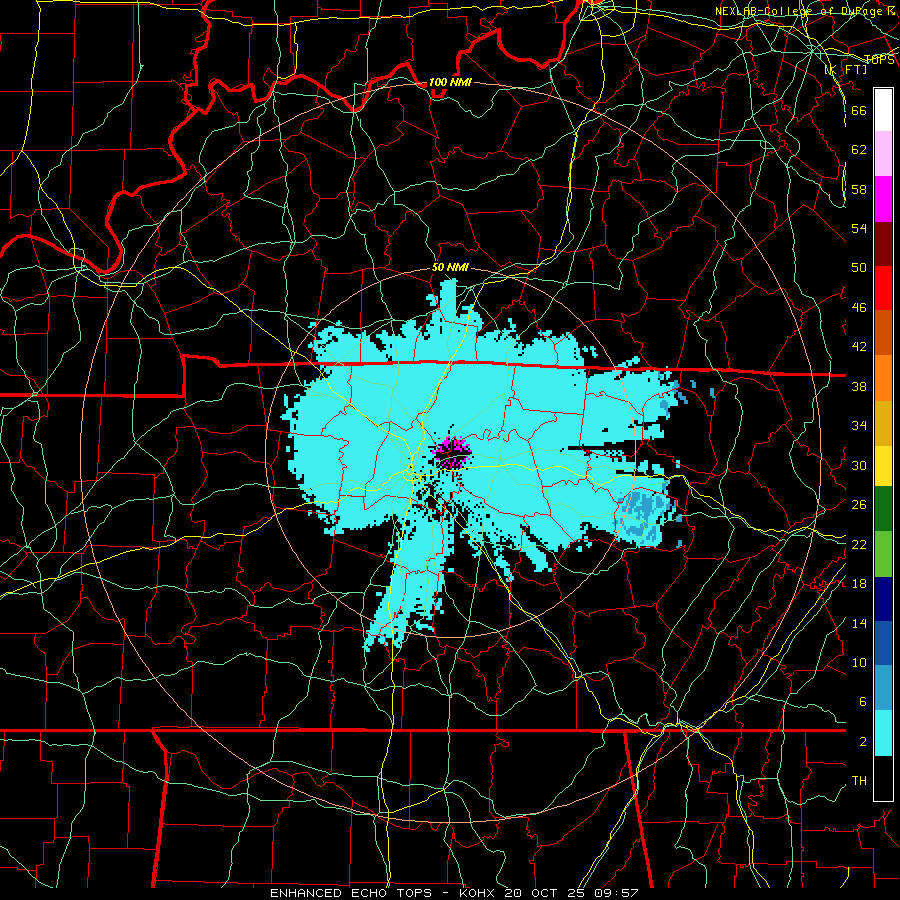Click the legend value 18
This screenshot has height=900, width=900.
pos(859,583)
